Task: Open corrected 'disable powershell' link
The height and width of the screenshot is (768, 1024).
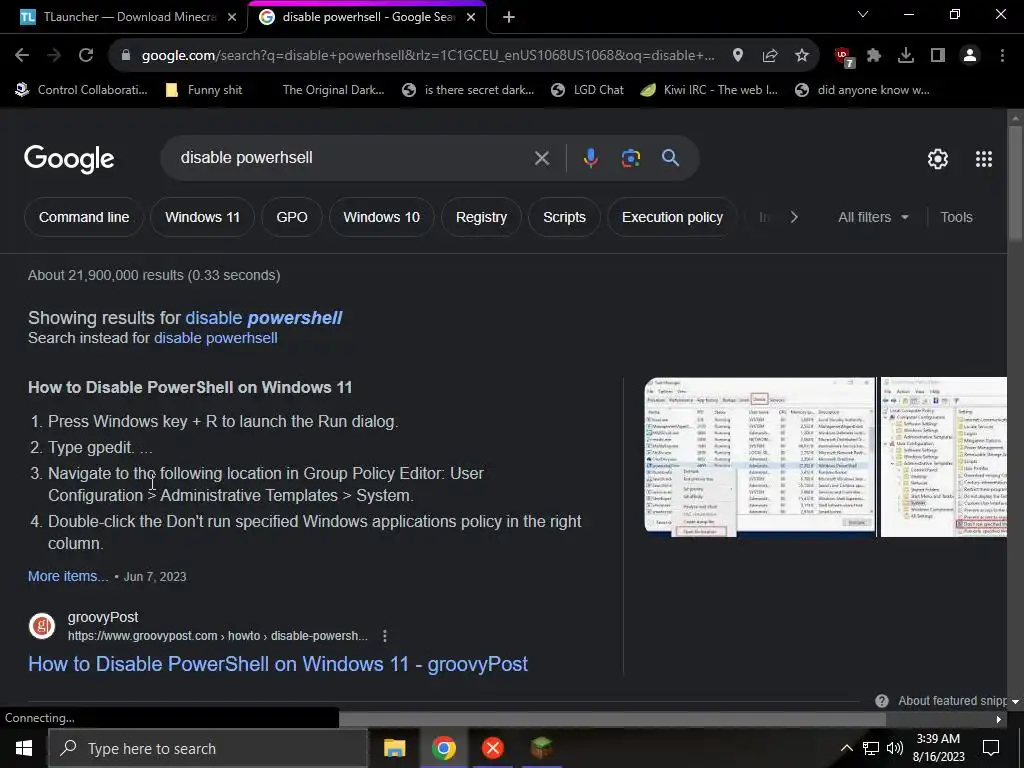Action: tap(264, 318)
